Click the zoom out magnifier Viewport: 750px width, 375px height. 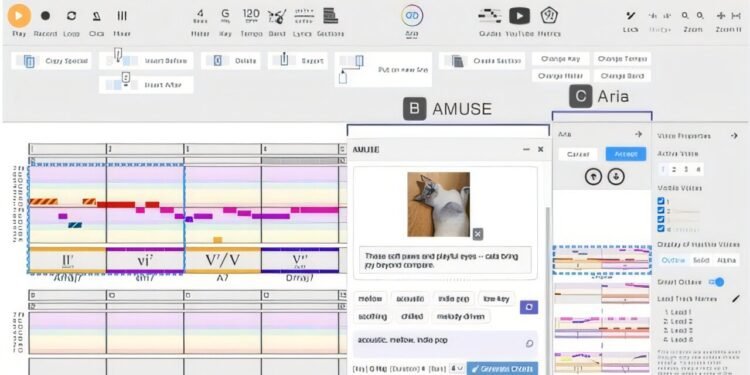[685, 16]
